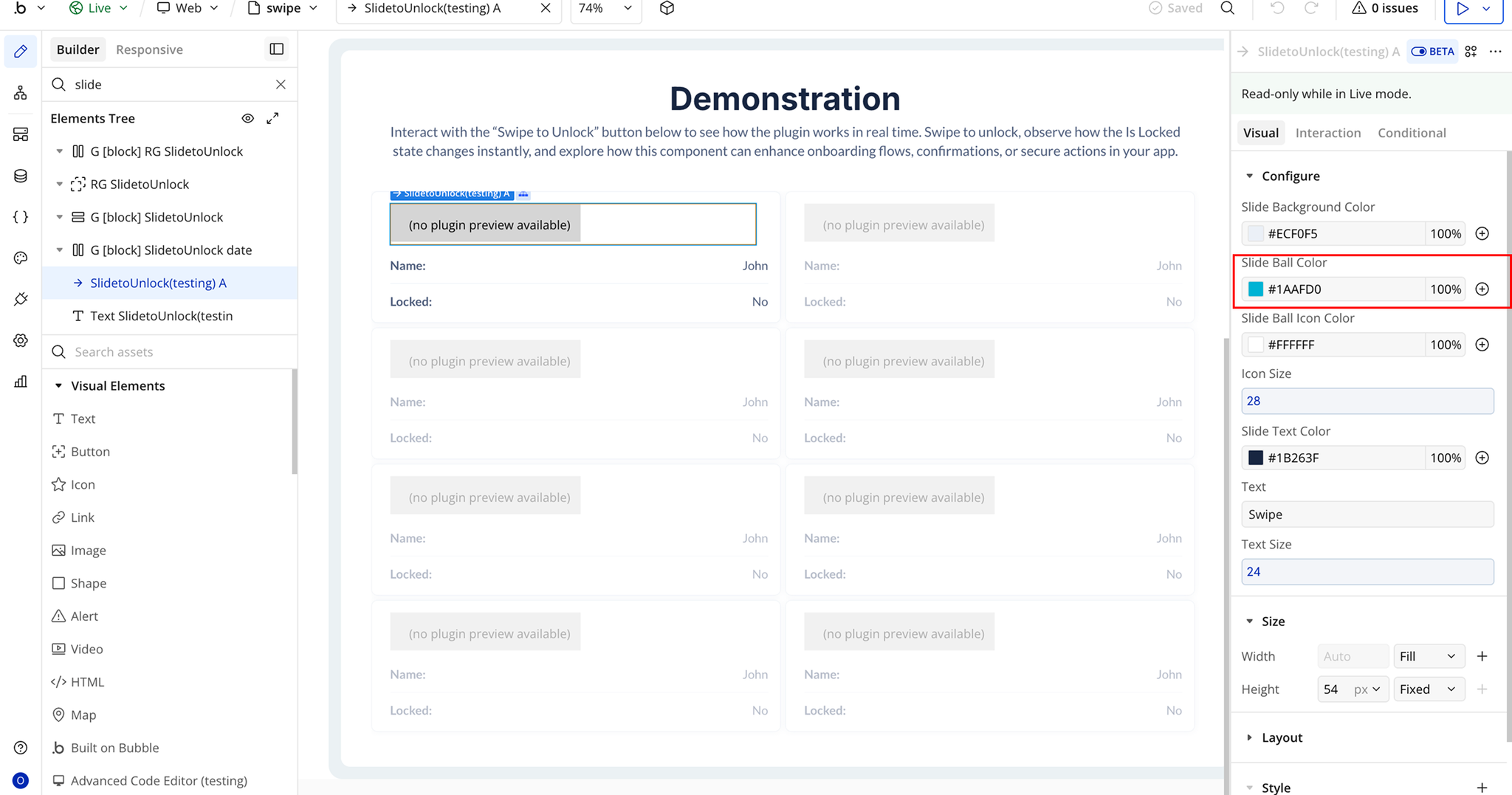The width and height of the screenshot is (1512, 795).
Task: Click the undo arrow in top bar
Action: point(1277,8)
